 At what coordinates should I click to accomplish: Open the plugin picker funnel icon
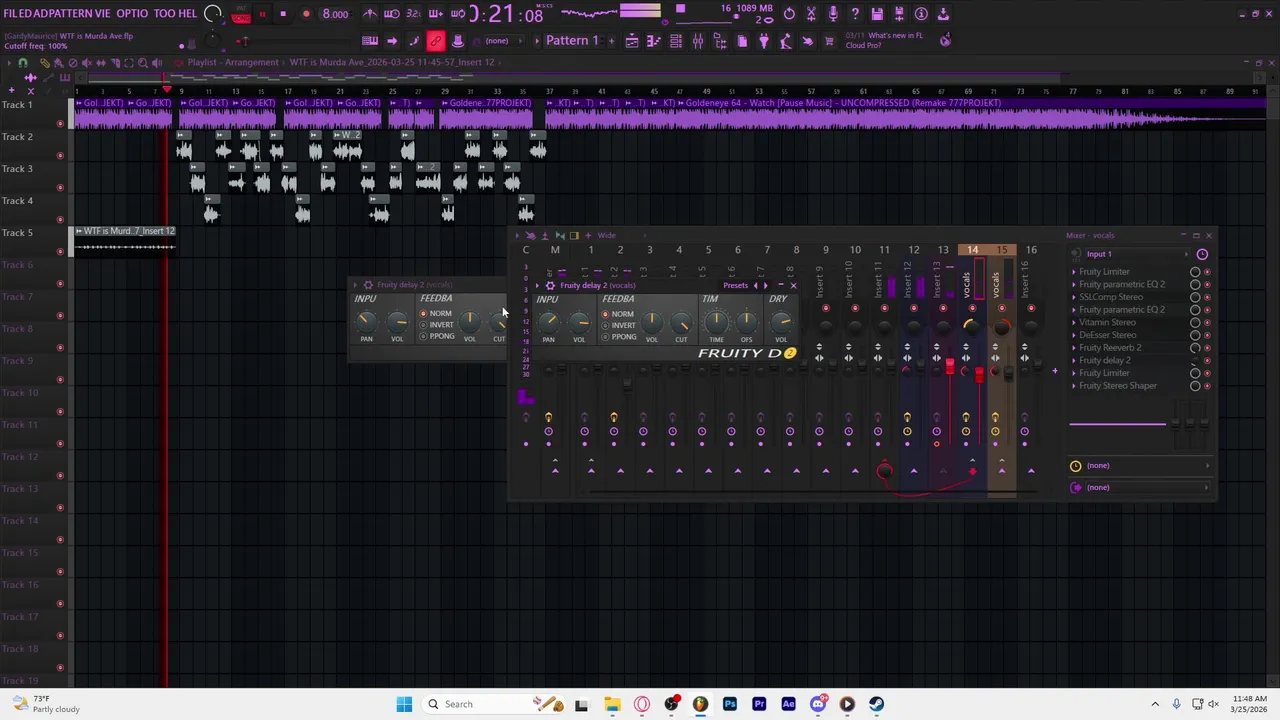(764, 41)
